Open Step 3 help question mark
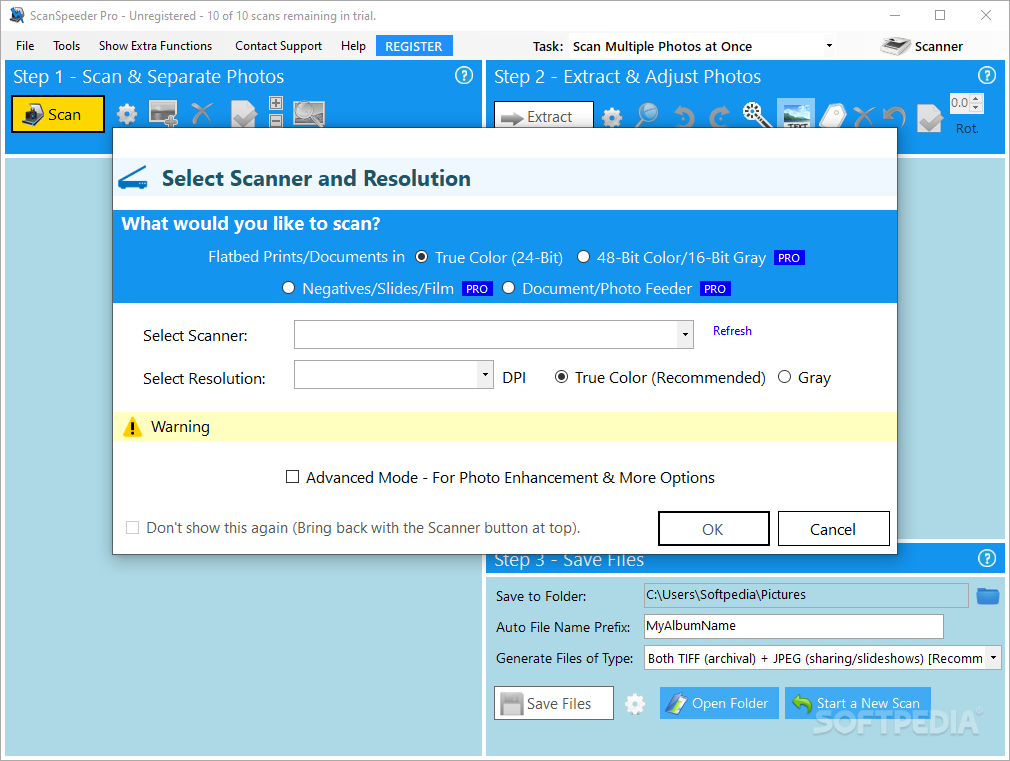The image size is (1010, 761). (x=987, y=558)
